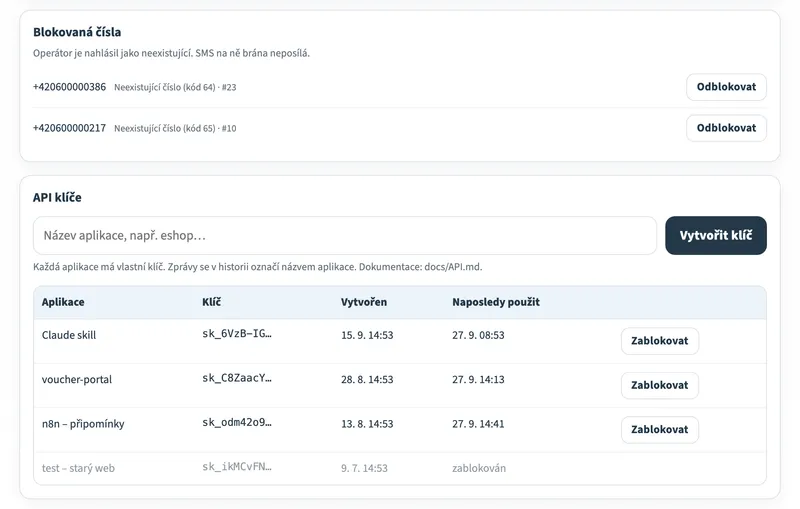Click the key sk_odm42o9…
This screenshot has height=509, width=800.
pos(237,422)
